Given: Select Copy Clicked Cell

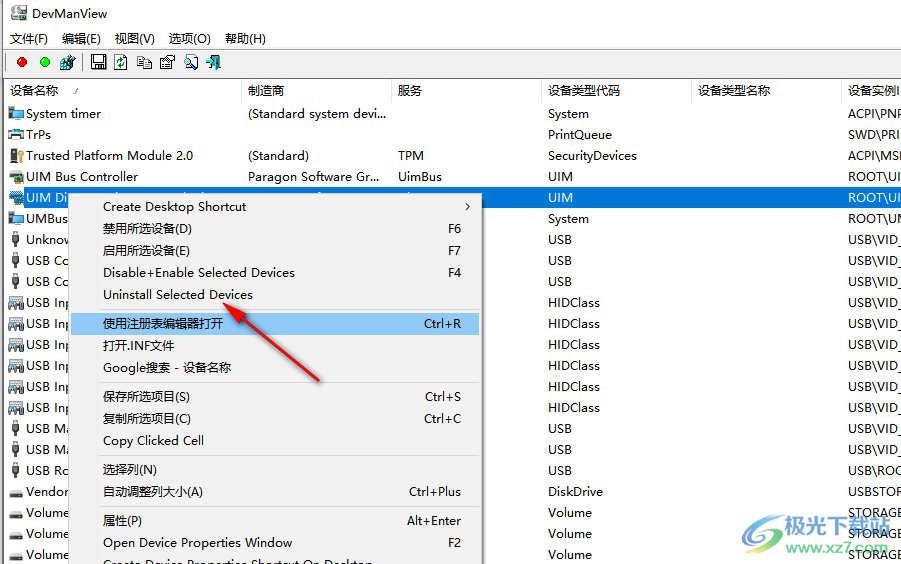Looking at the screenshot, I should point(275,440).
